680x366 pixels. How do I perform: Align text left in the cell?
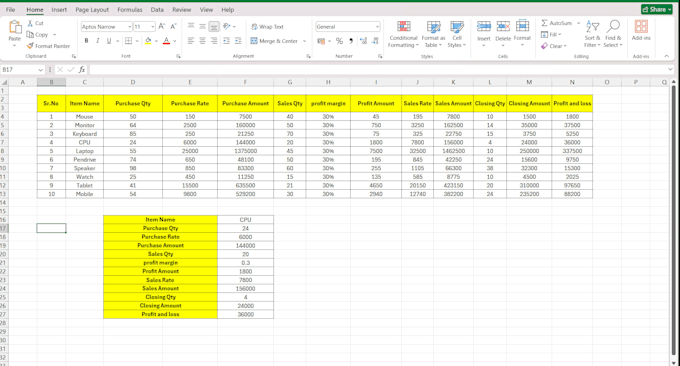[191, 41]
